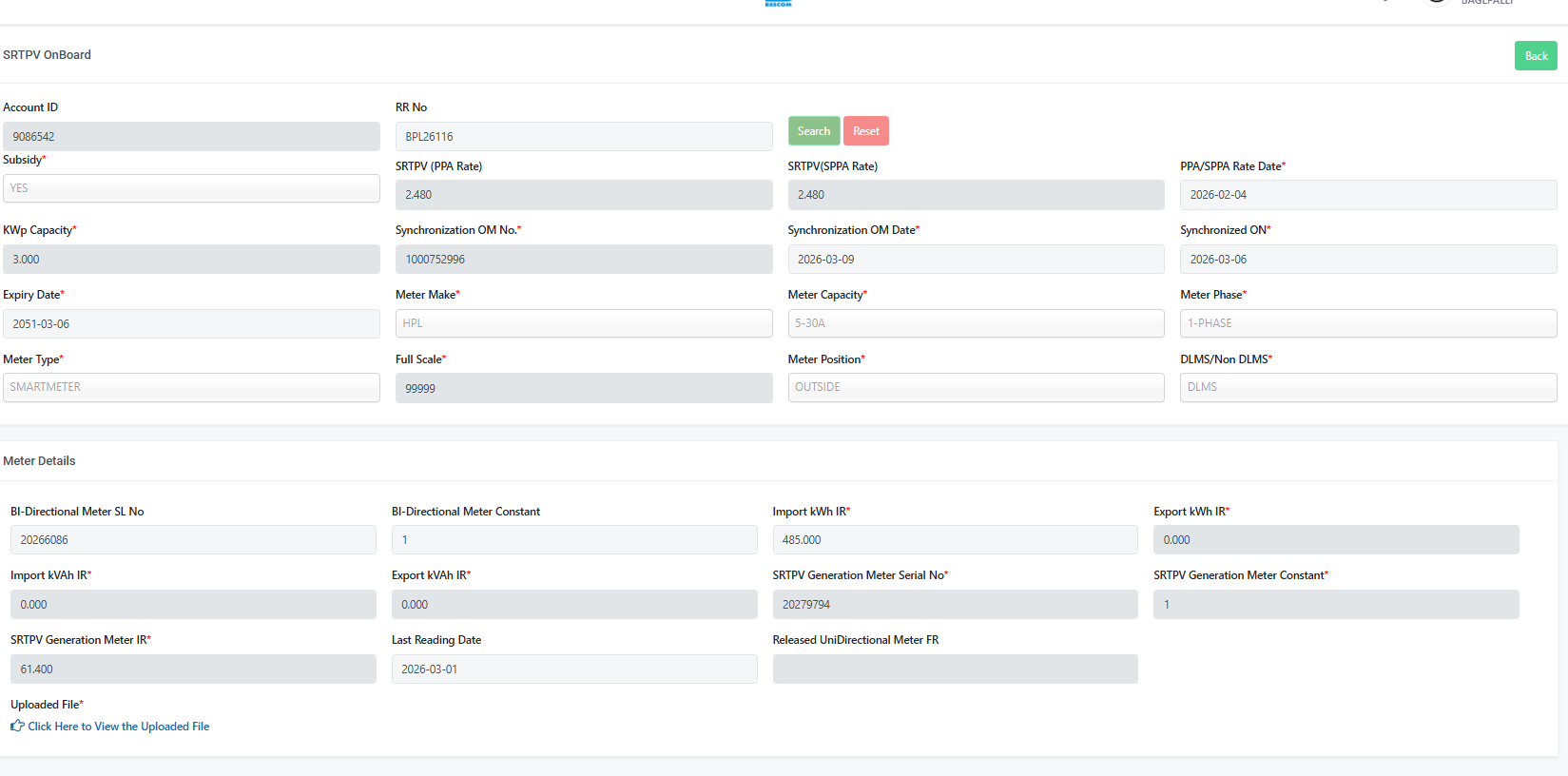Viewport: 1568px width, 776px height.
Task: Focus the BI-Directional Meter Constant field
Action: (574, 540)
